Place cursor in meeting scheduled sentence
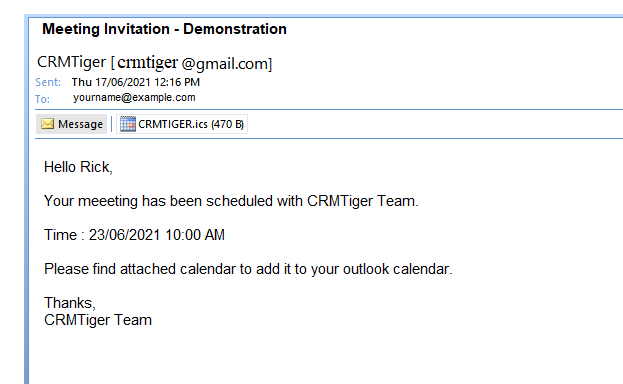Viewport: 623px width, 384px height. pyautogui.click(x=231, y=201)
